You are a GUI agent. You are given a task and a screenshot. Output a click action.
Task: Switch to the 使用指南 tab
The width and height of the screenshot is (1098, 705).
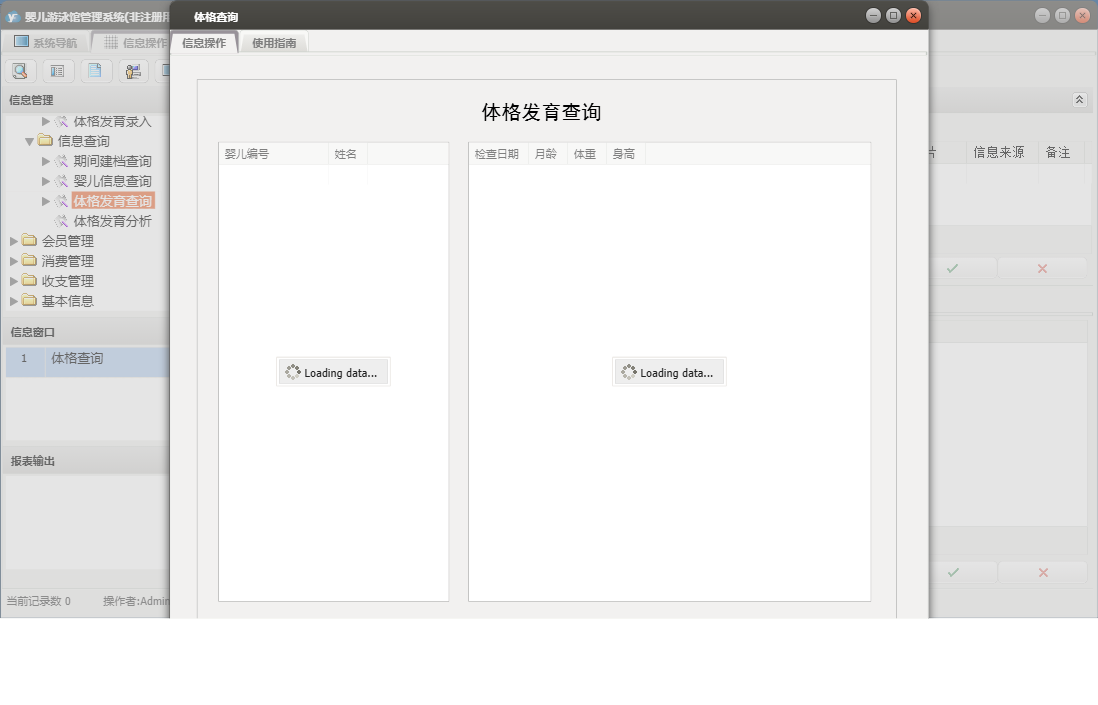[273, 43]
